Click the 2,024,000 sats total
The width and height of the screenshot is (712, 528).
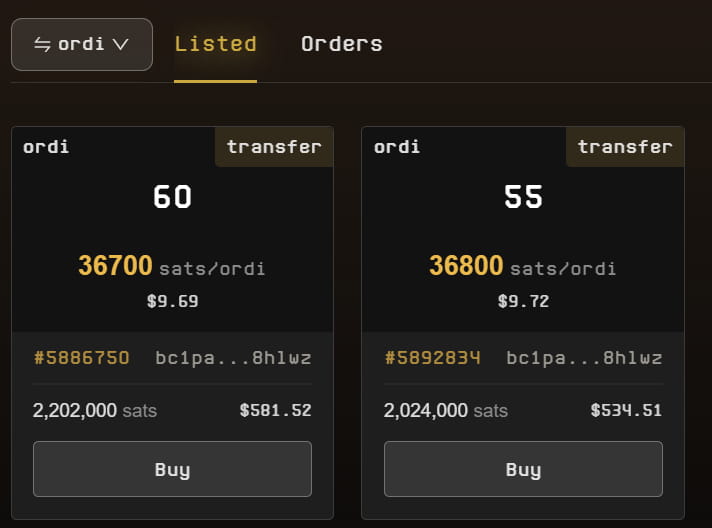[x=446, y=410]
